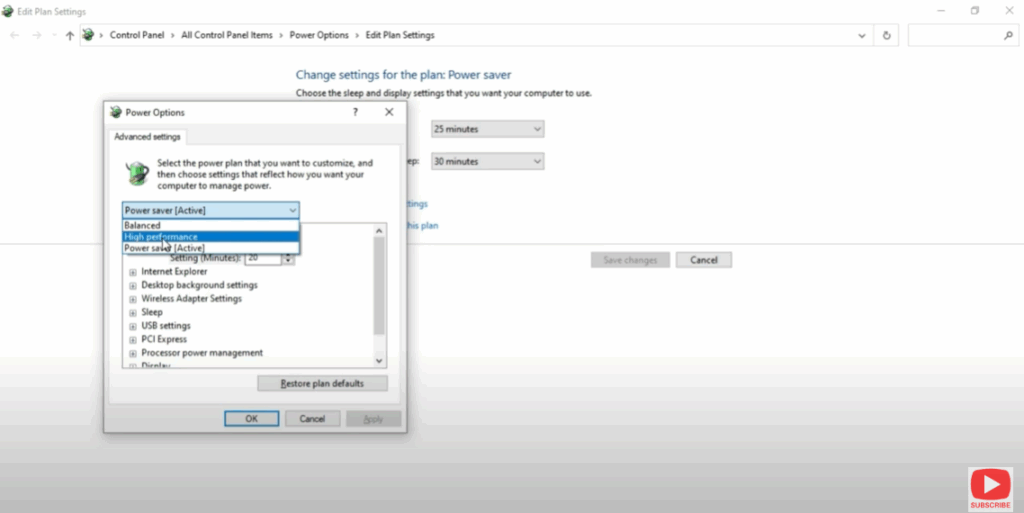Expand Wireless Adapter Settings node
This screenshot has width=1024, height=513.
133,299
